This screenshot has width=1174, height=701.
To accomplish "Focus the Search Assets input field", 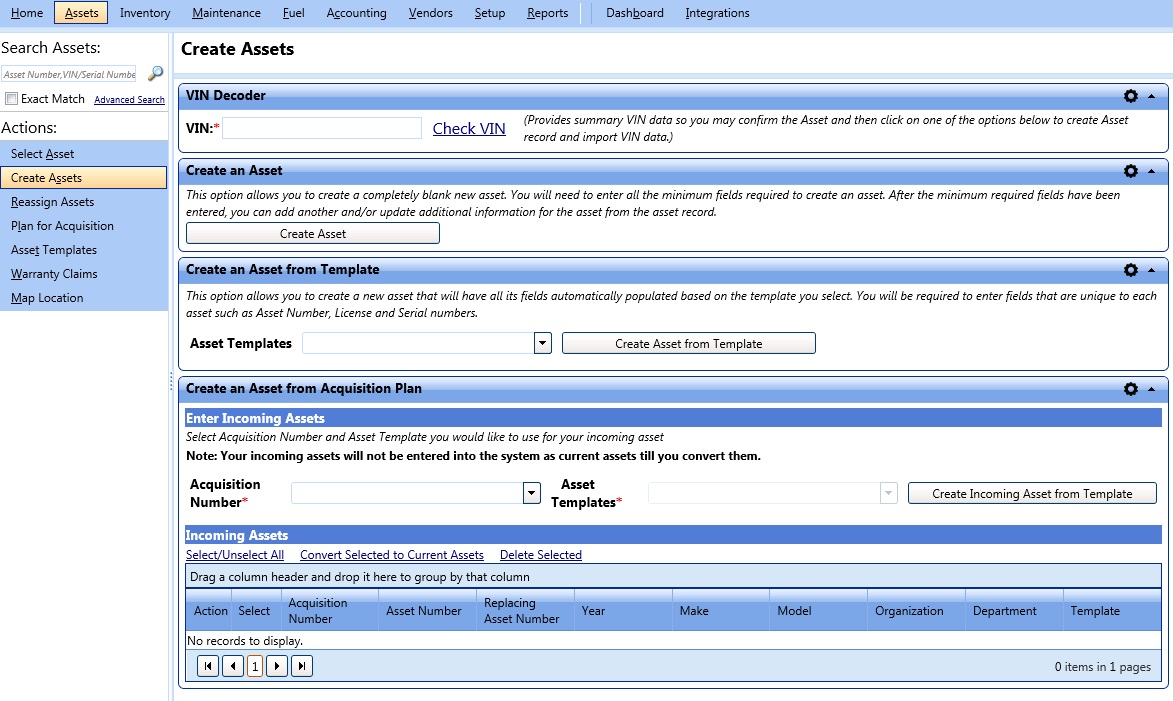I will tap(69, 74).
